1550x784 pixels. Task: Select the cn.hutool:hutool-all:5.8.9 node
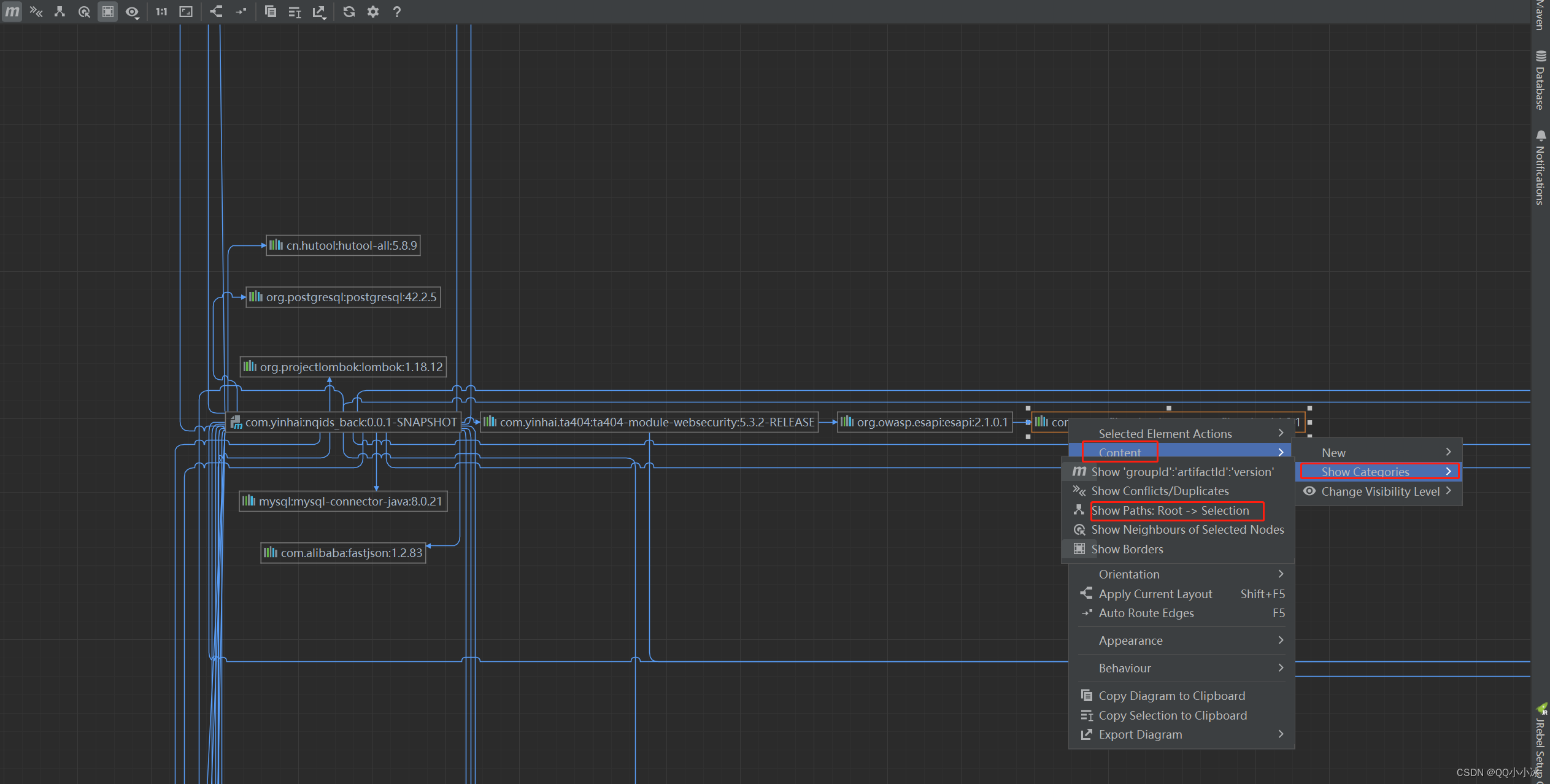pos(344,245)
